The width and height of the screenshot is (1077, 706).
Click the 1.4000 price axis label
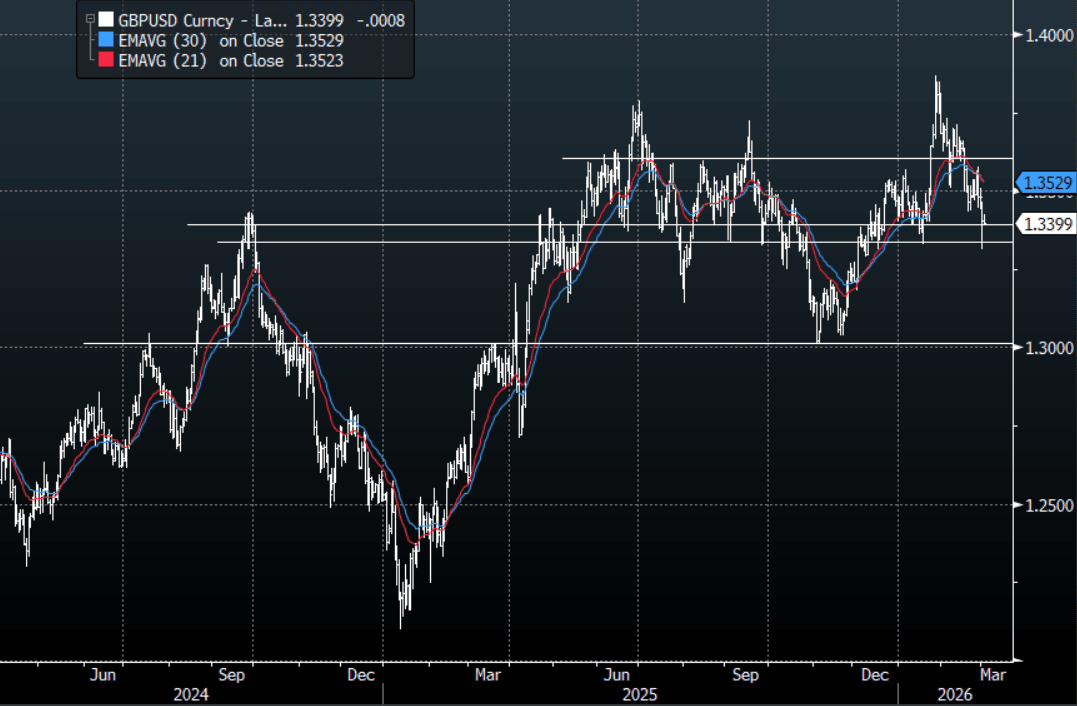coord(1049,35)
